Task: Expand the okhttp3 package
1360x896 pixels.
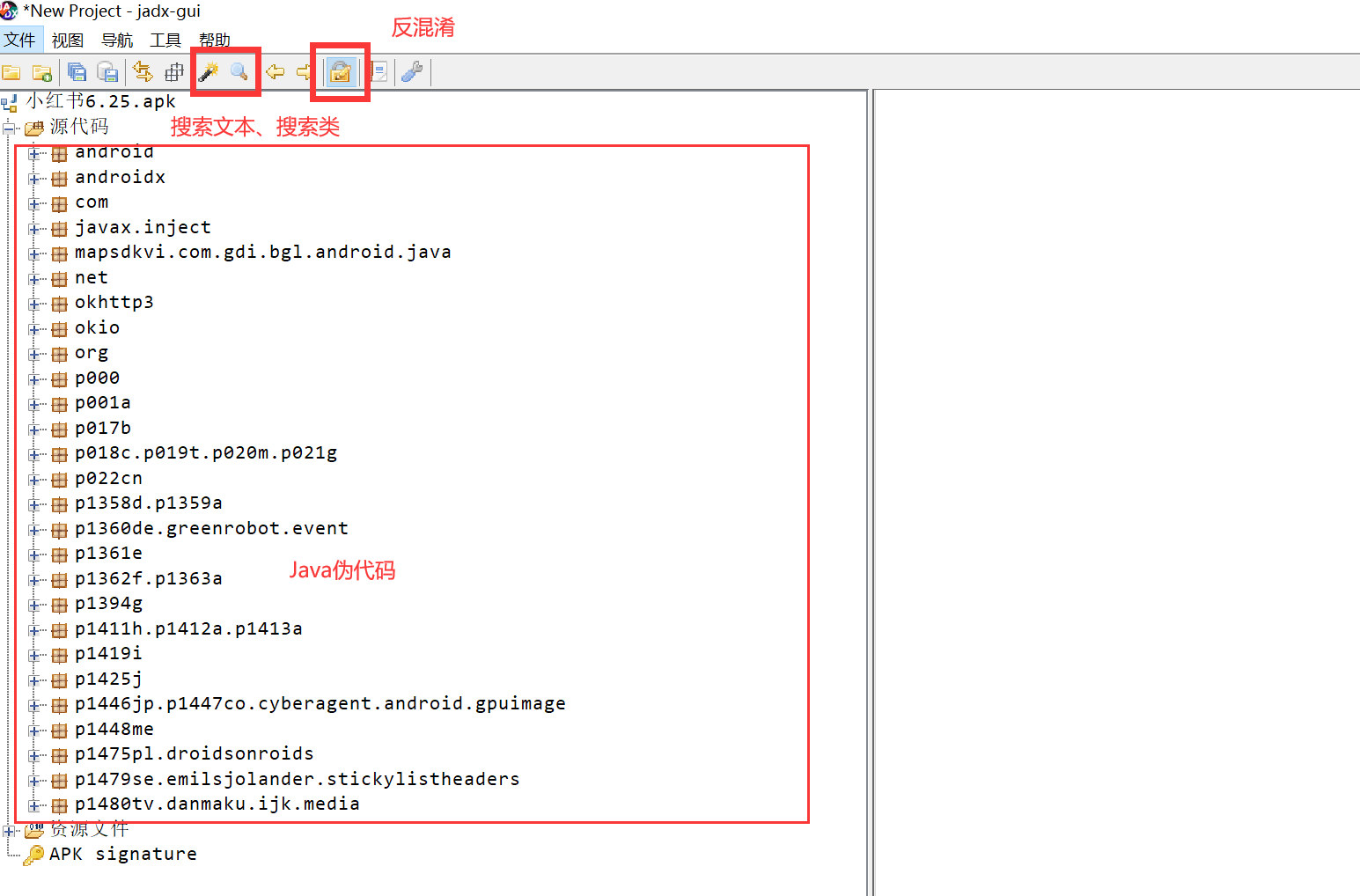Action: (34, 305)
